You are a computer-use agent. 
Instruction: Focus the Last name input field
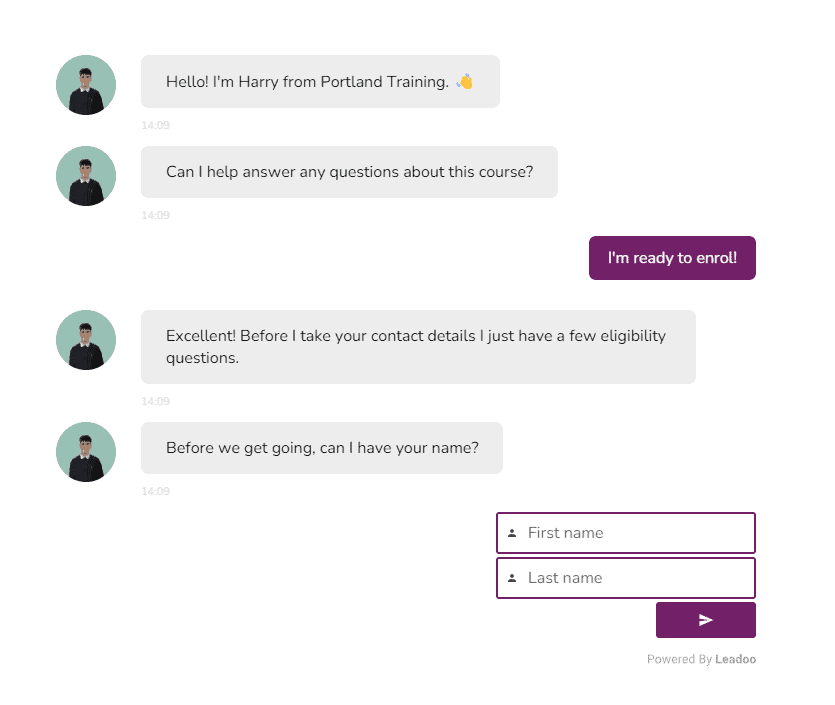pyautogui.click(x=636, y=578)
